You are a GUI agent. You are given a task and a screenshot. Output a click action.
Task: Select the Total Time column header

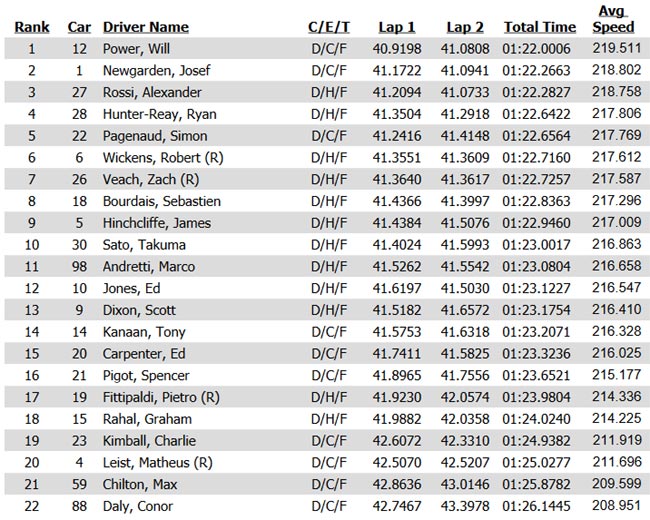pos(540,27)
